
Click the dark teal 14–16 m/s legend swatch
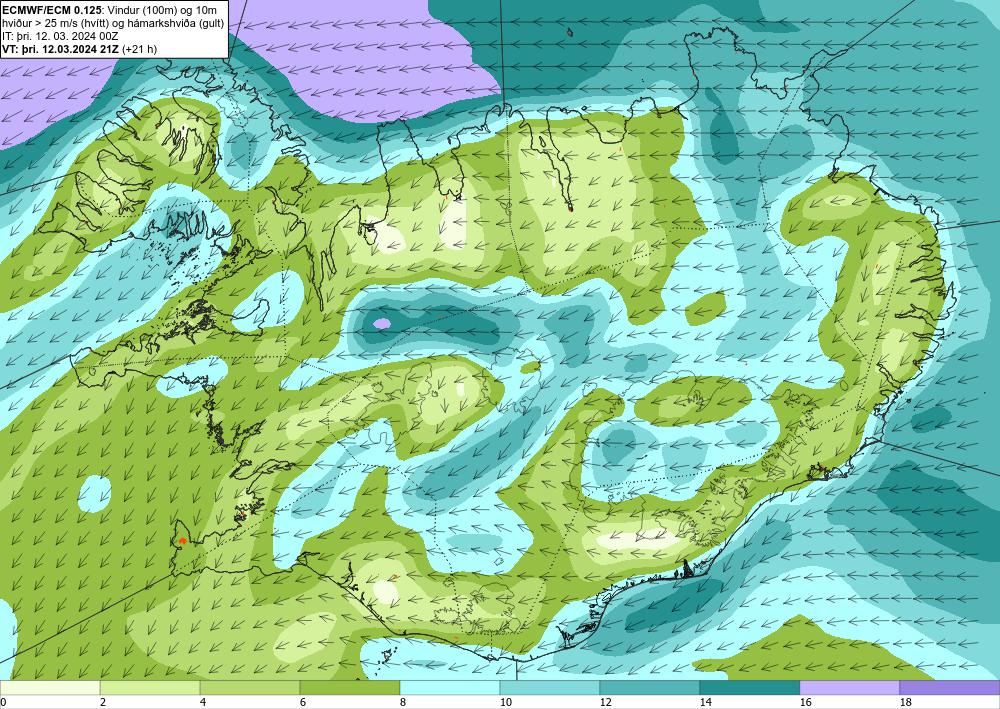750,688
